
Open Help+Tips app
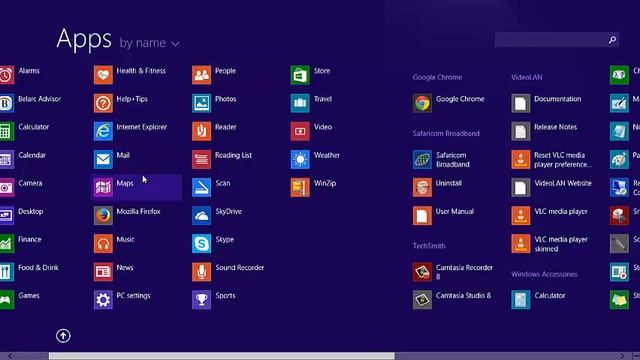coord(121,103)
